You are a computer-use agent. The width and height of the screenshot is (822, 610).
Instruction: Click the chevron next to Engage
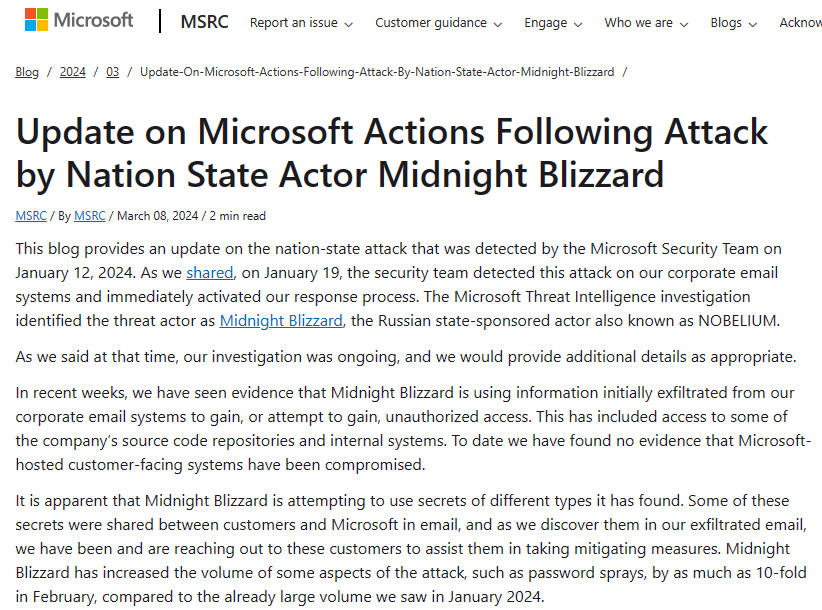click(577, 24)
